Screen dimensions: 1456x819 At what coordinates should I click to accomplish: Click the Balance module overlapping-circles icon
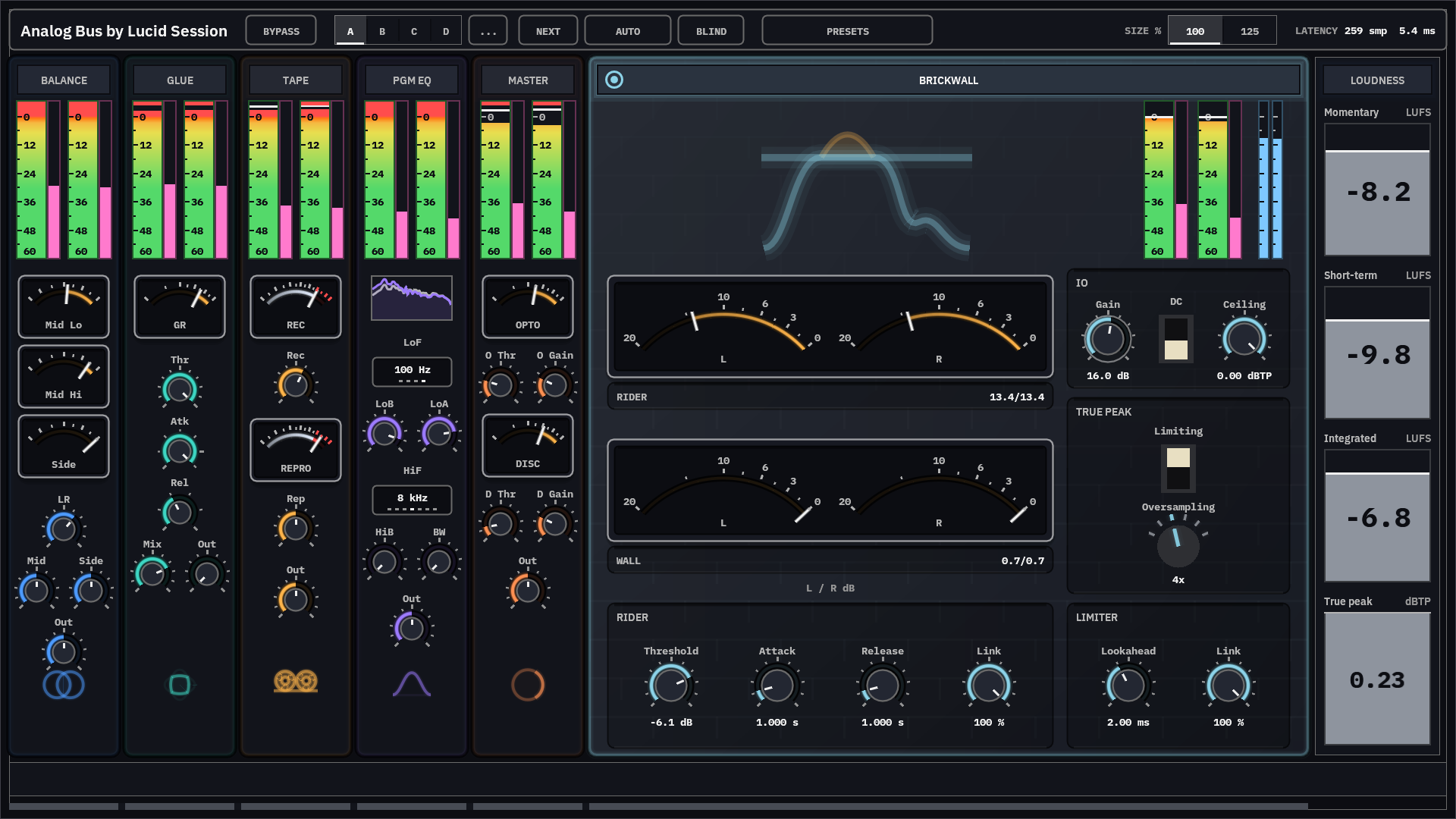(64, 685)
